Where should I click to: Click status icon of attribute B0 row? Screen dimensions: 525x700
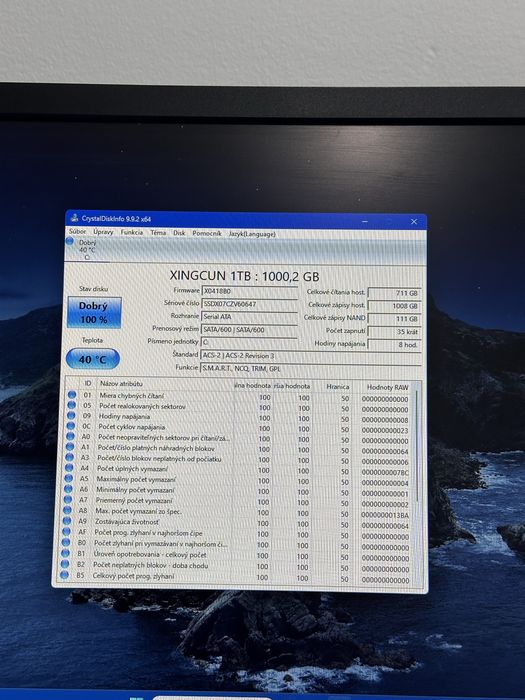[66, 542]
